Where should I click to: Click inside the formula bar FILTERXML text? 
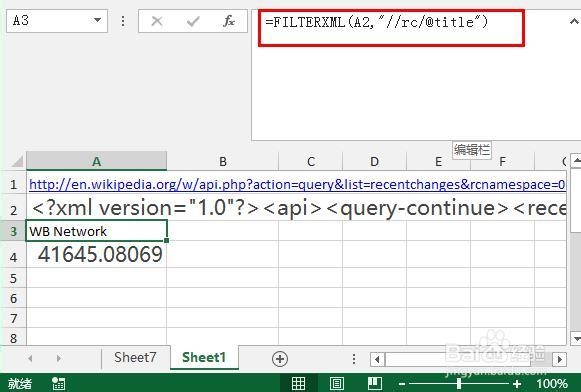pyautogui.click(x=376, y=22)
